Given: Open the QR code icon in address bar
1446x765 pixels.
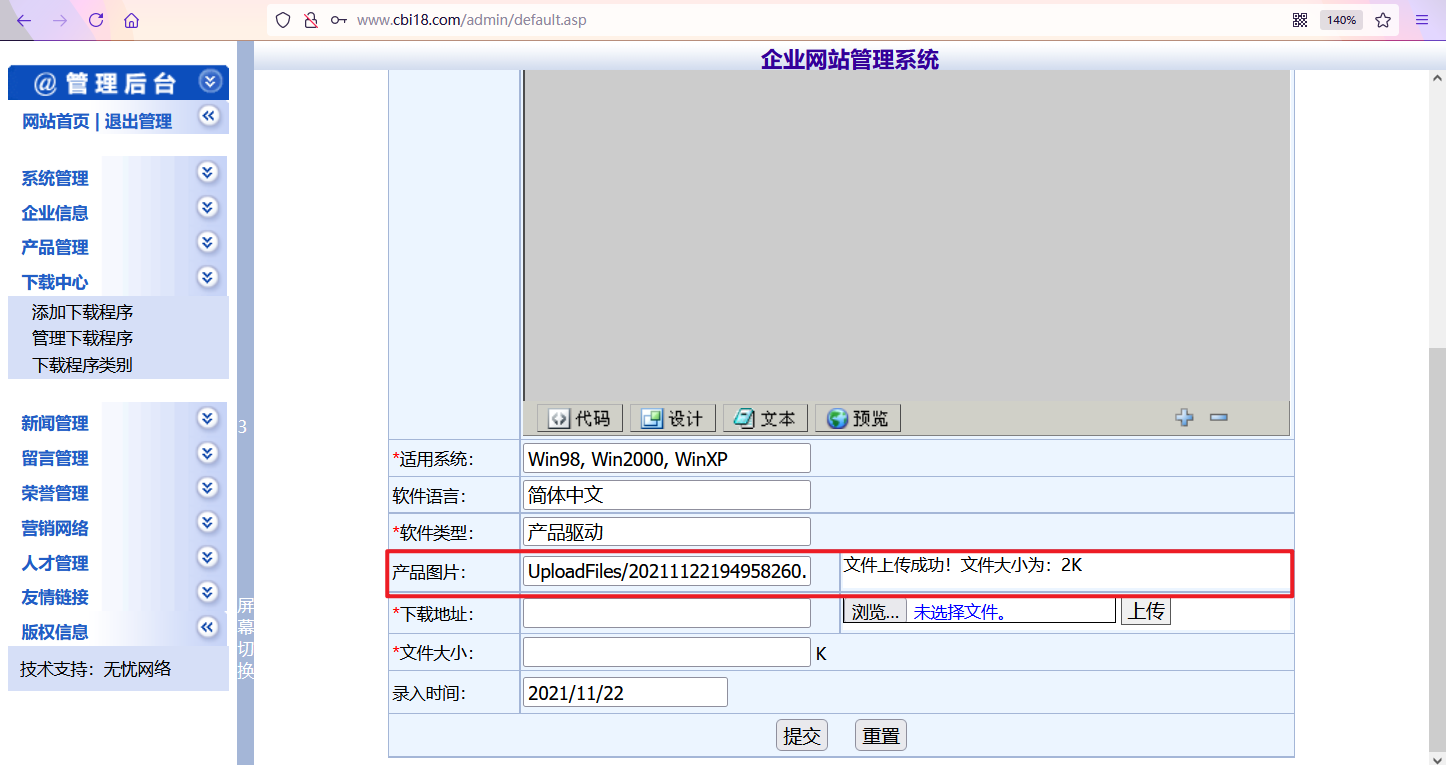Looking at the screenshot, I should coord(1300,20).
